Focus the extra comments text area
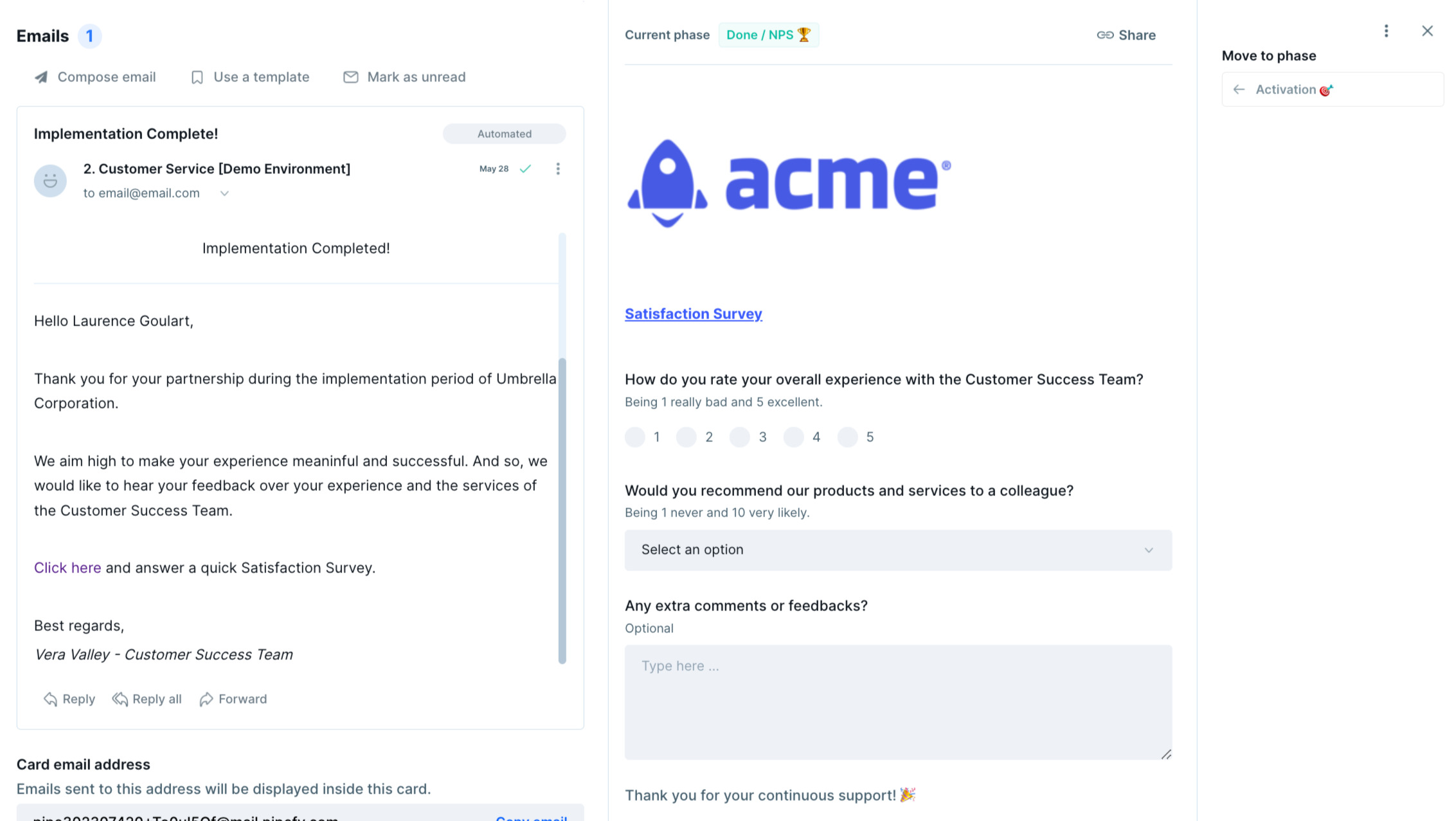Viewport: 1456px width, 821px height. [x=898, y=702]
